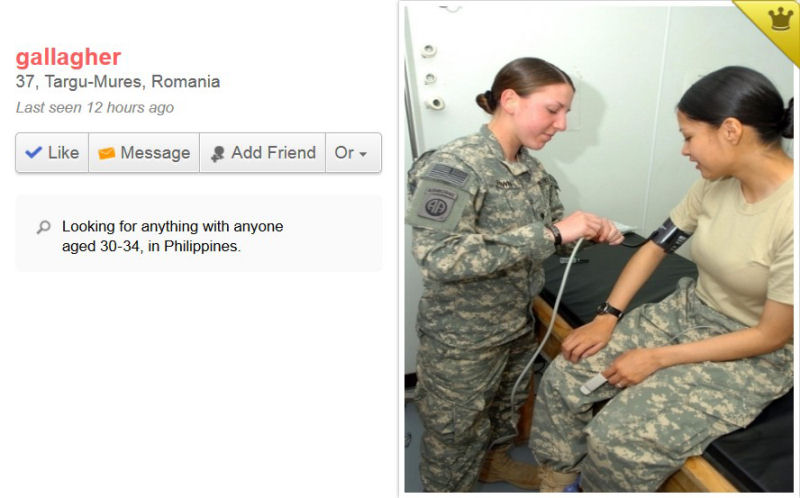The image size is (800, 498).
Task: Click the gold premium corner ribbon
Action: [x=772, y=26]
